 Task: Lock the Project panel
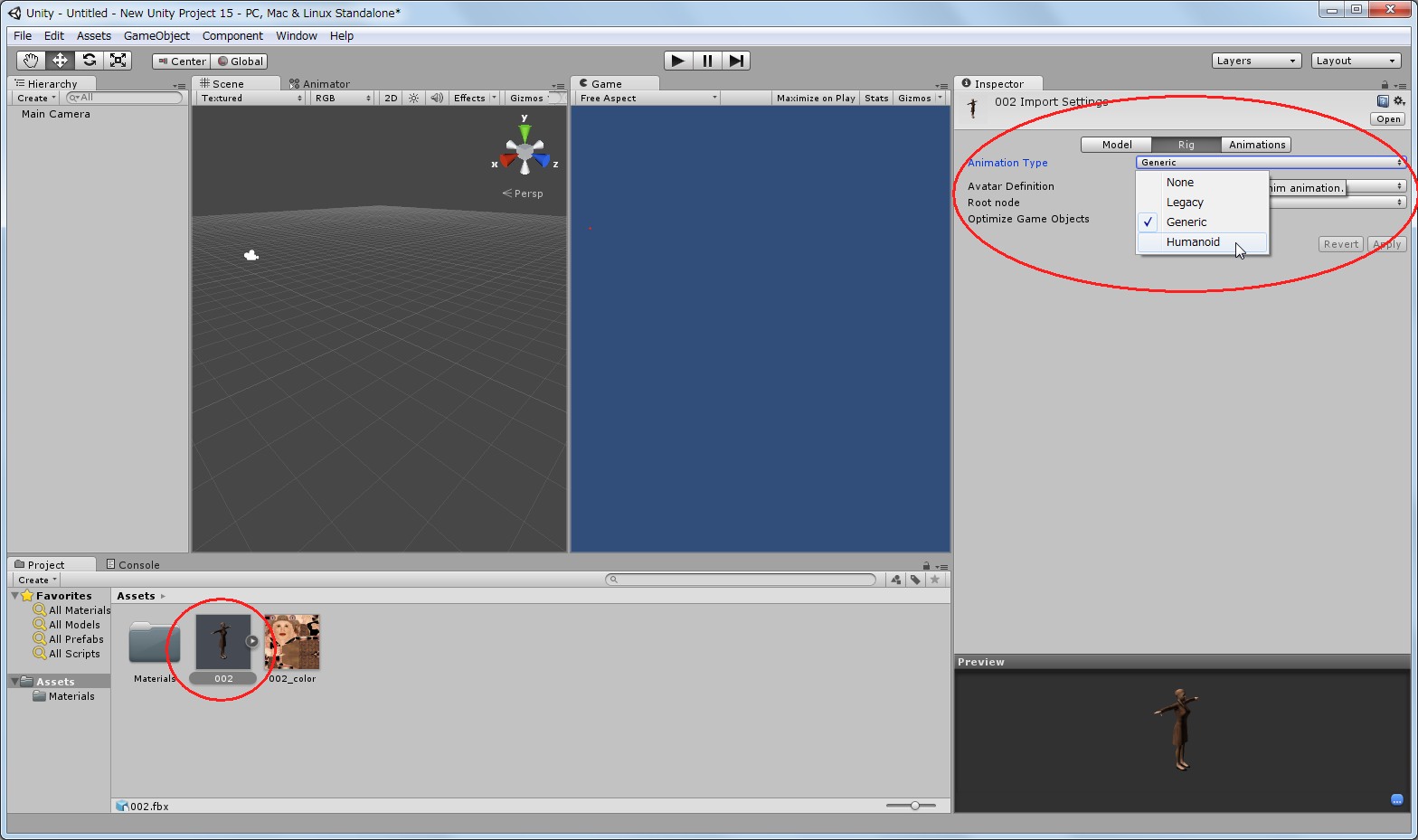tap(926, 566)
